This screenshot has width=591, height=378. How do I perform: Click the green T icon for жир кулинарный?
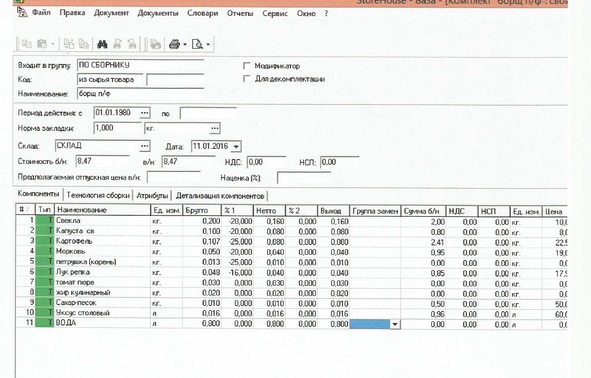pos(45,292)
